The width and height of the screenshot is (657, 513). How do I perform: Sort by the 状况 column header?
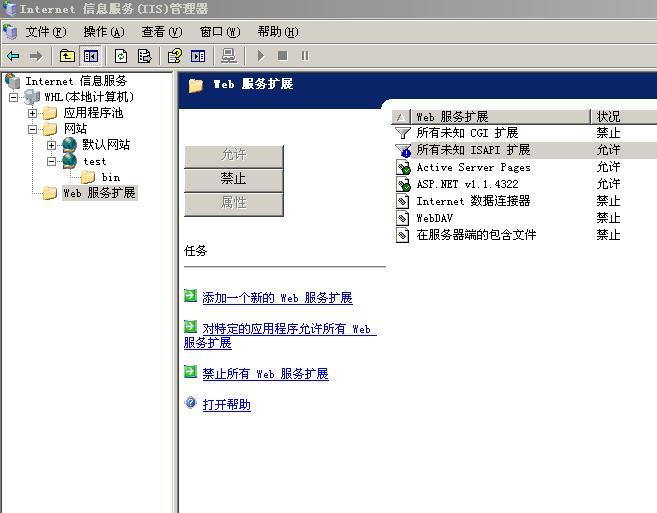[x=624, y=117]
